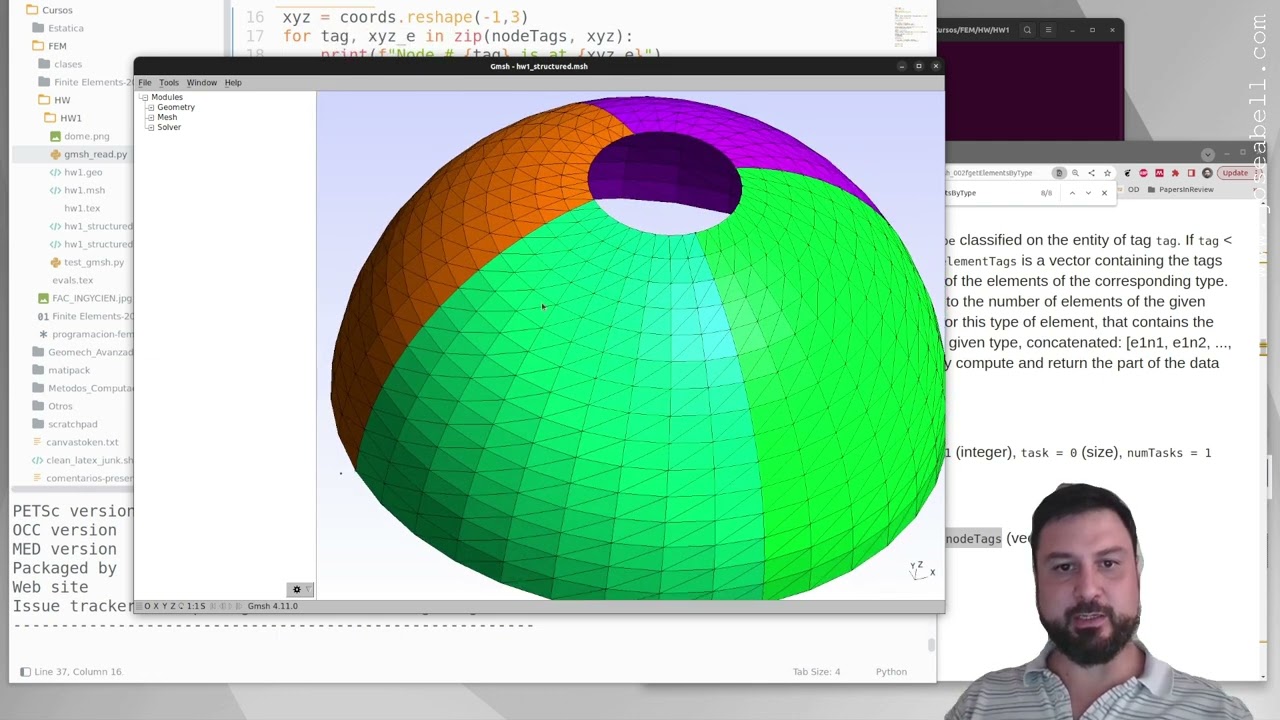The height and width of the screenshot is (720, 1280).
Task: Set Y axis view in status bar
Action: [165, 606]
